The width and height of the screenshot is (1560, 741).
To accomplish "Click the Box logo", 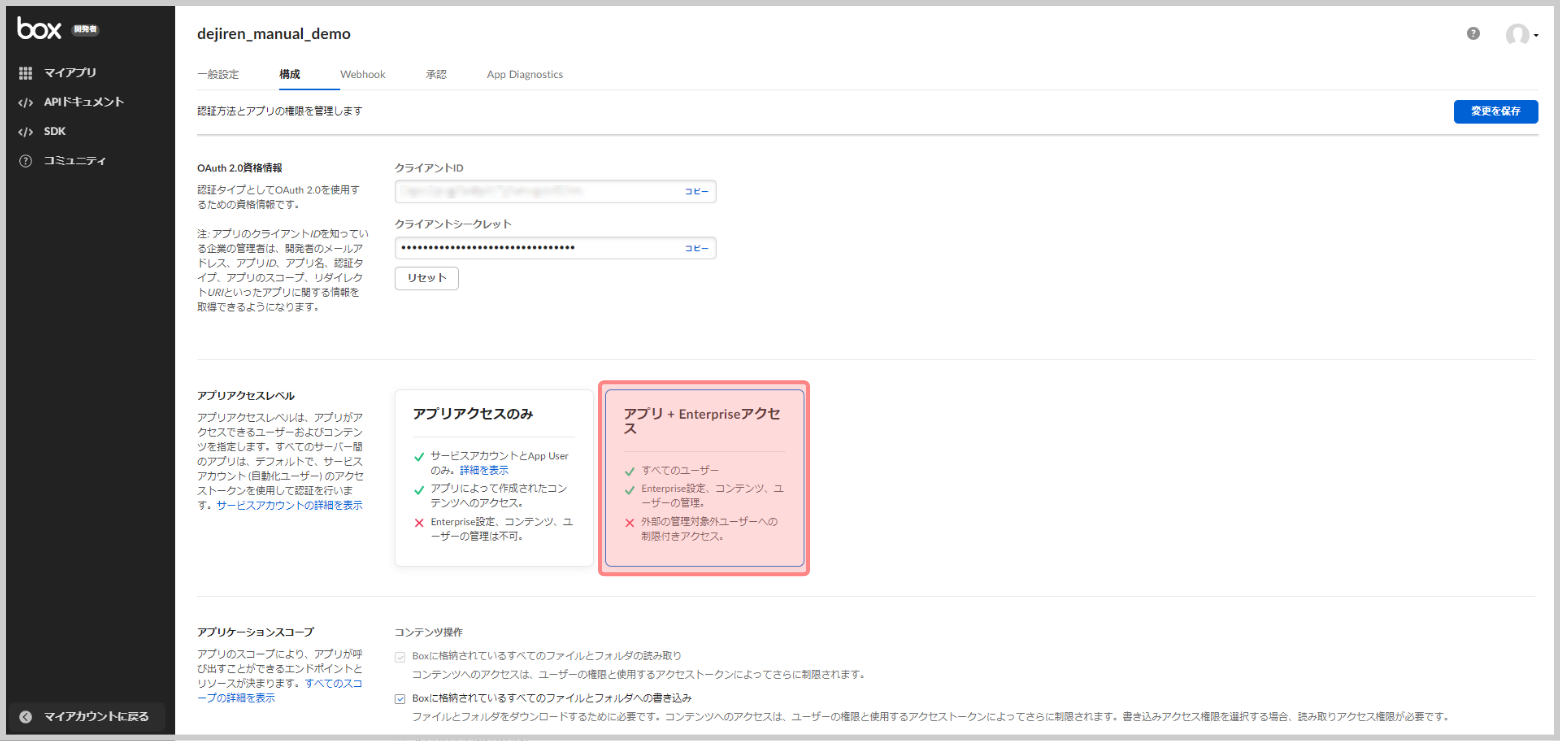I will pos(40,29).
